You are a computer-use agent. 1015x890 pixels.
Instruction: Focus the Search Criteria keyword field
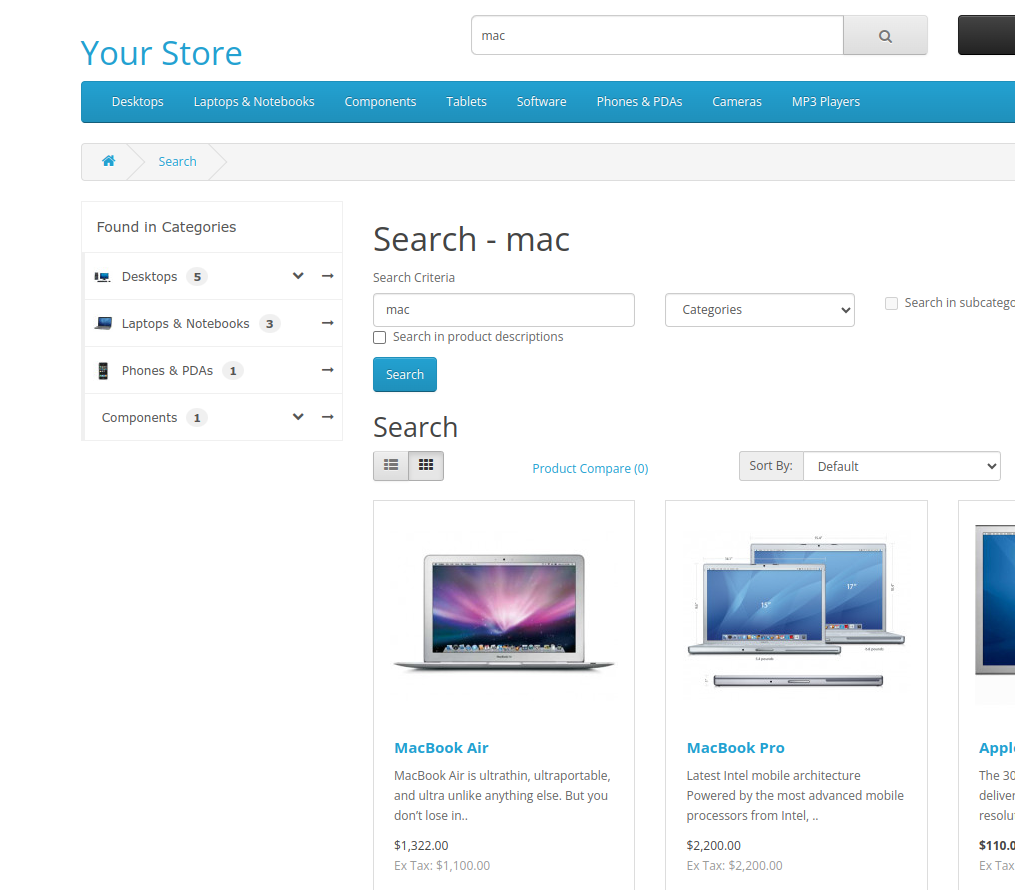tap(504, 310)
